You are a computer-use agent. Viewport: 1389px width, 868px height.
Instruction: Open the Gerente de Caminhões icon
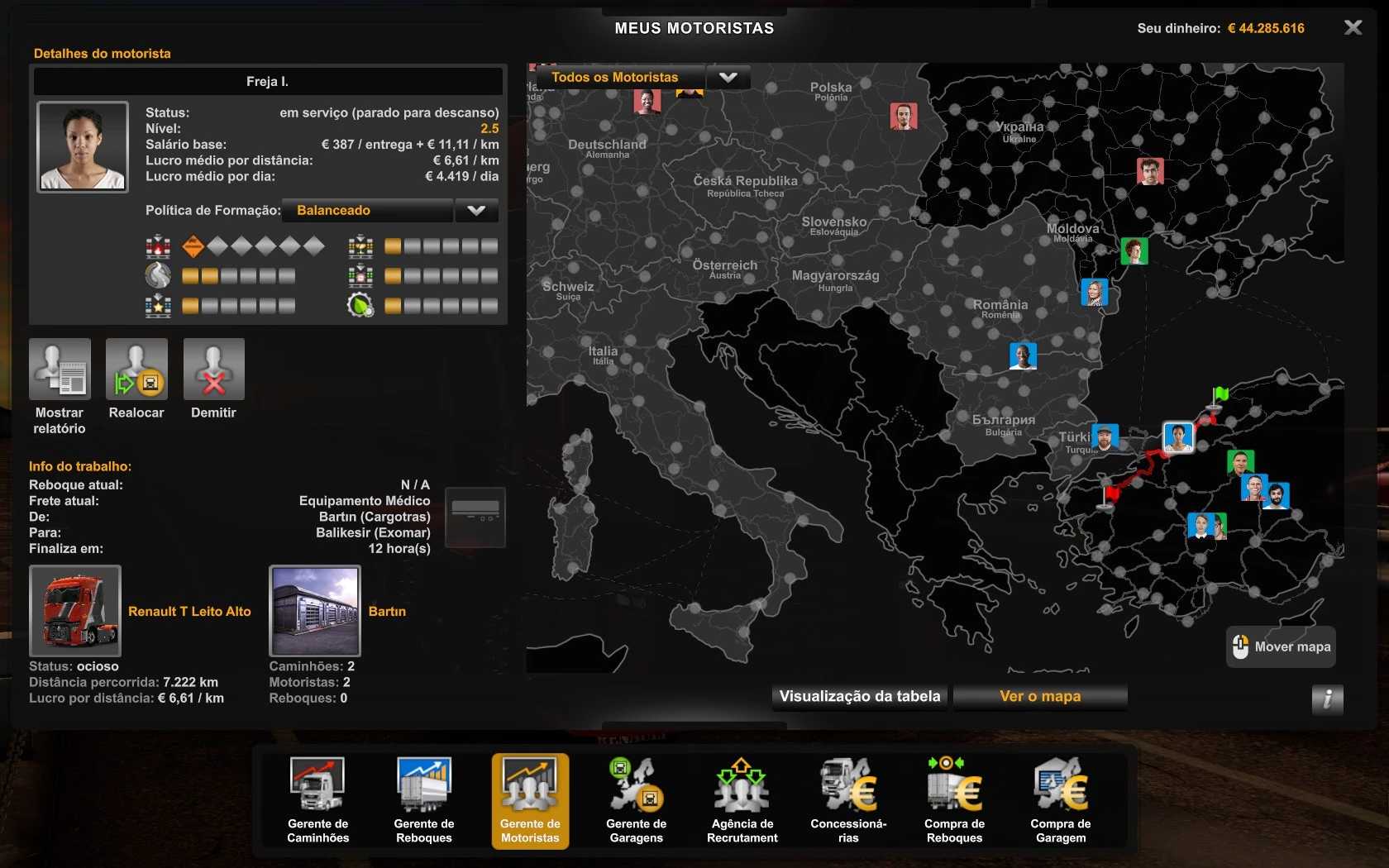tap(317, 799)
